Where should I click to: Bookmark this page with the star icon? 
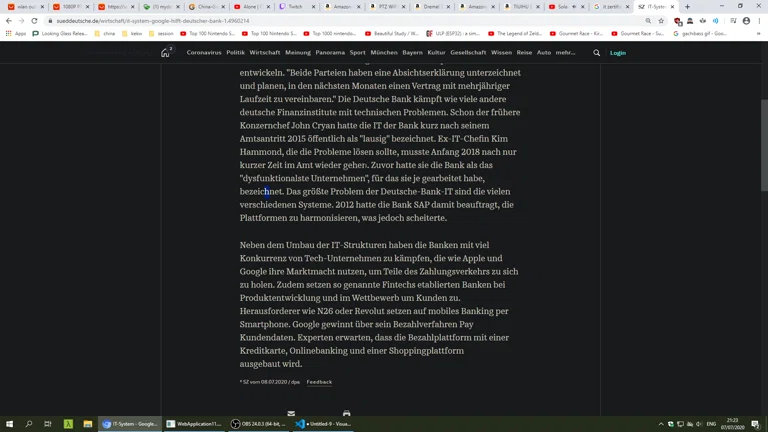[661, 21]
